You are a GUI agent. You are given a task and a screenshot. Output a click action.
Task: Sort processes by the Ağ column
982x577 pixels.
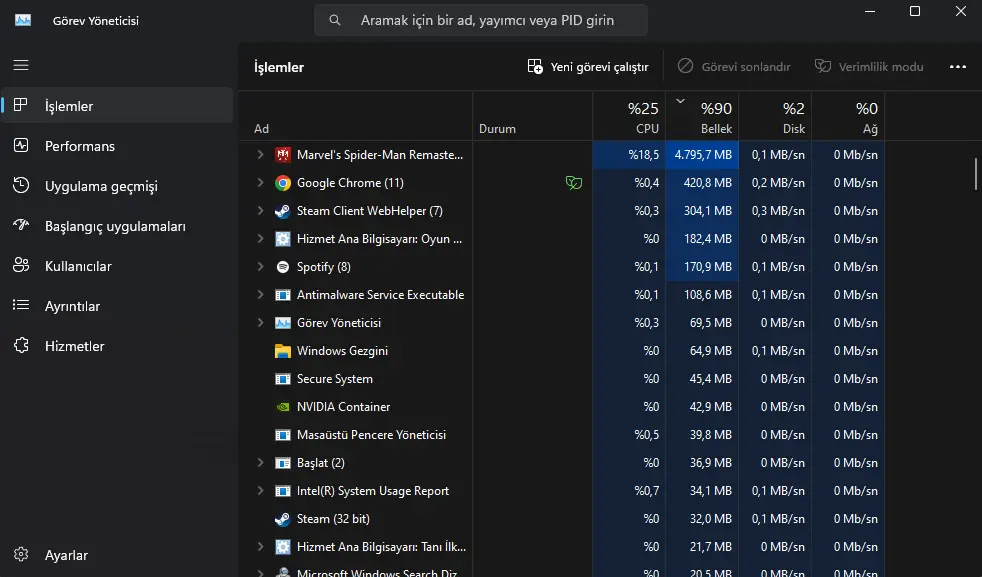(848, 116)
